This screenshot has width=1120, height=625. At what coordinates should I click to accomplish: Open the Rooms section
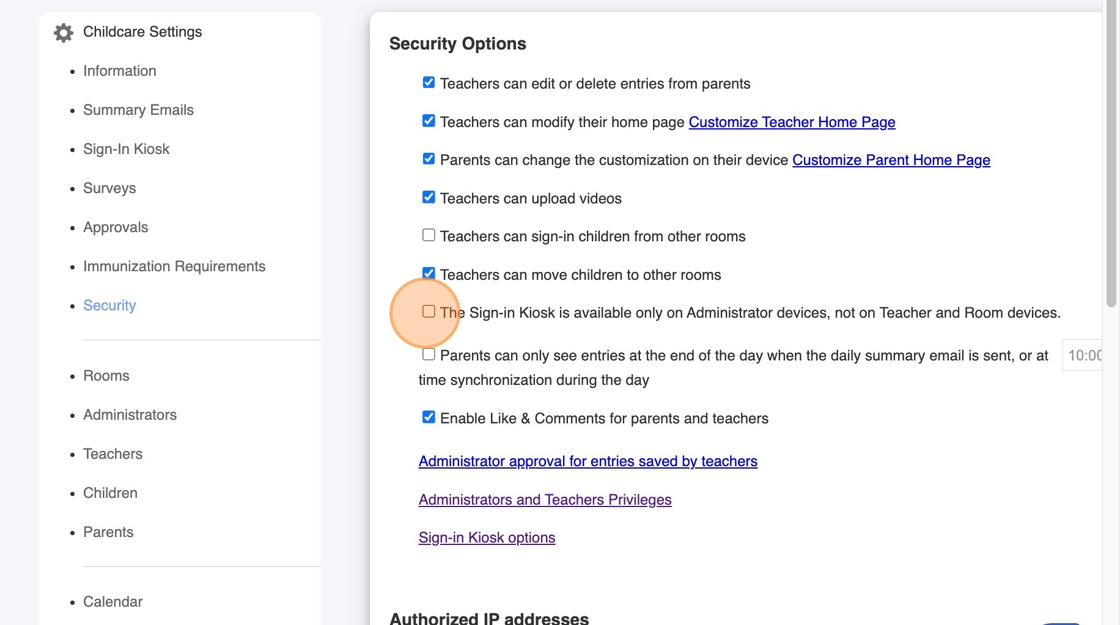[106, 376]
